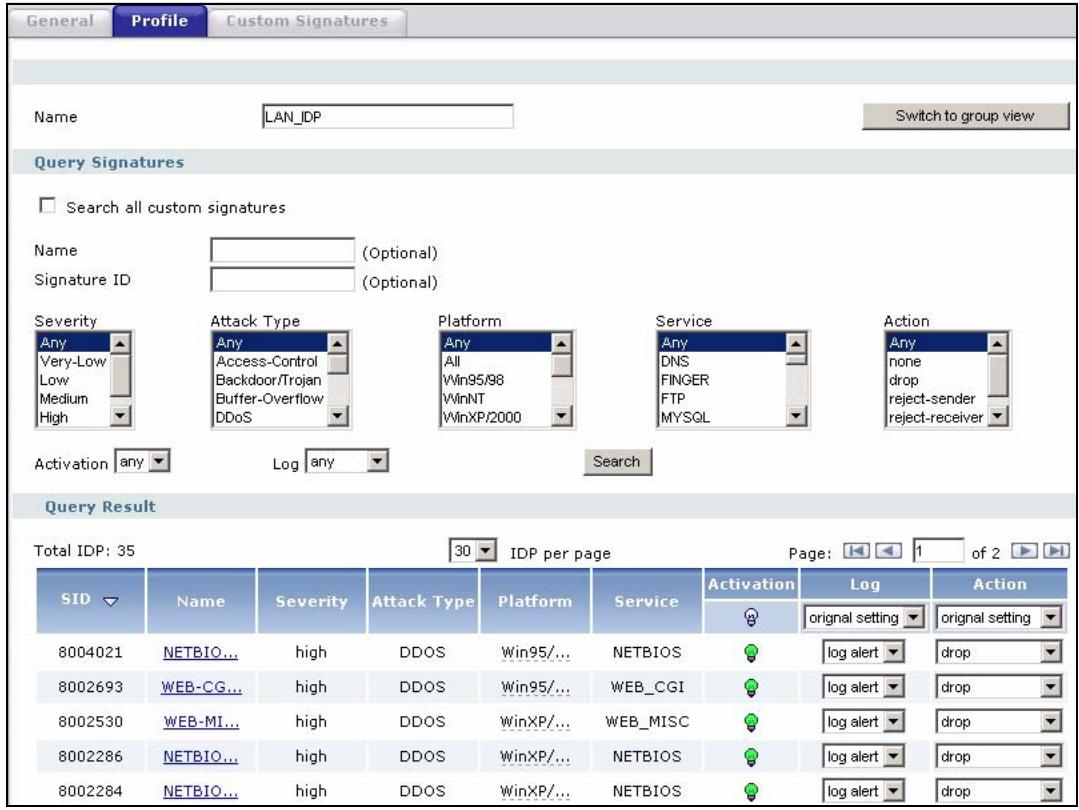
Task: Check Search all custom signatures box
Action: (x=47, y=206)
